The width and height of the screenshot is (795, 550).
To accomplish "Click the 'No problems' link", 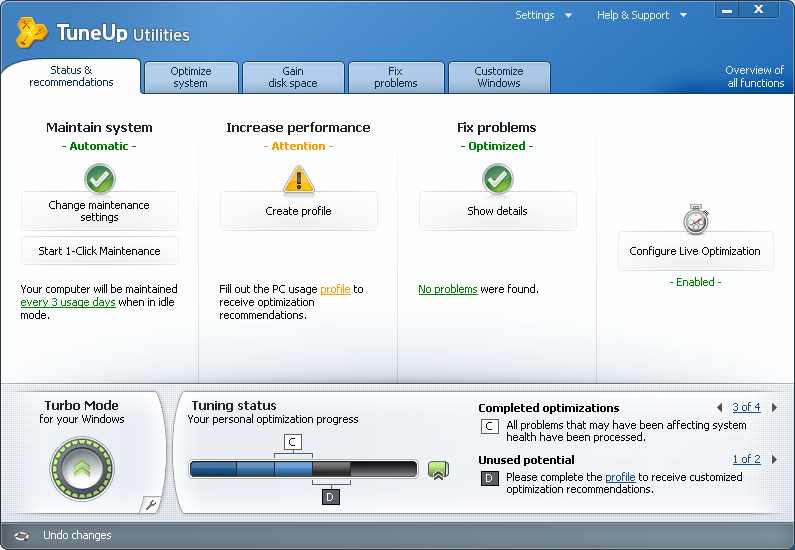I will point(448,289).
